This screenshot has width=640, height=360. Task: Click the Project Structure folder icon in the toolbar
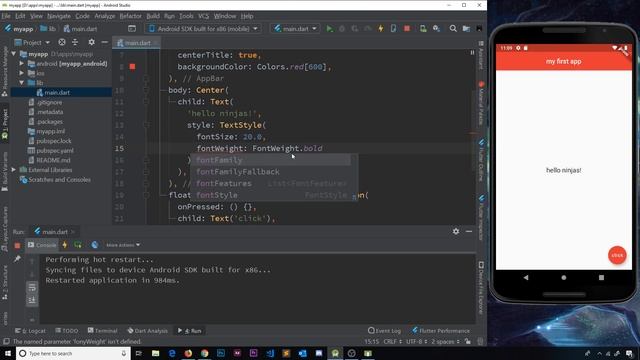466,29
